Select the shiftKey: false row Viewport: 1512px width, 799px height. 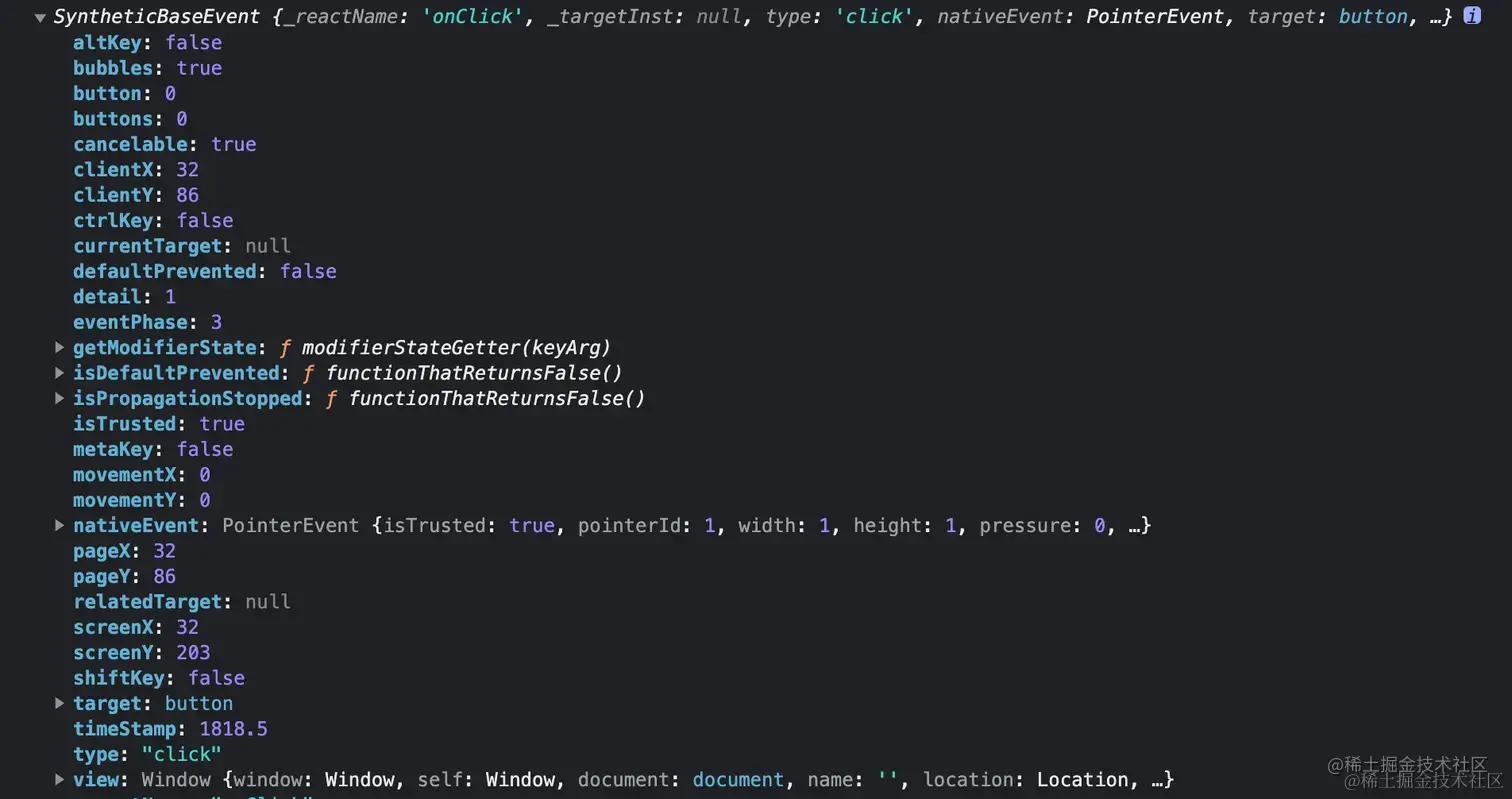pos(159,678)
